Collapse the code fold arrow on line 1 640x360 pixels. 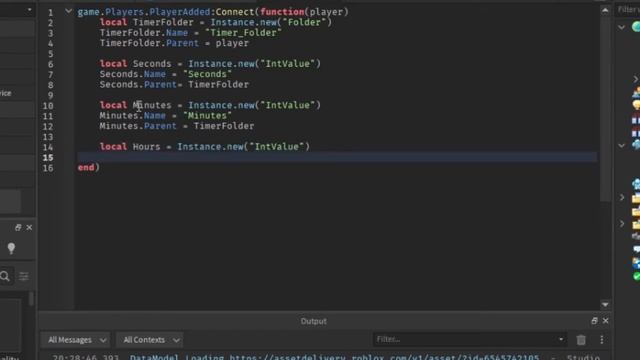tap(69, 11)
